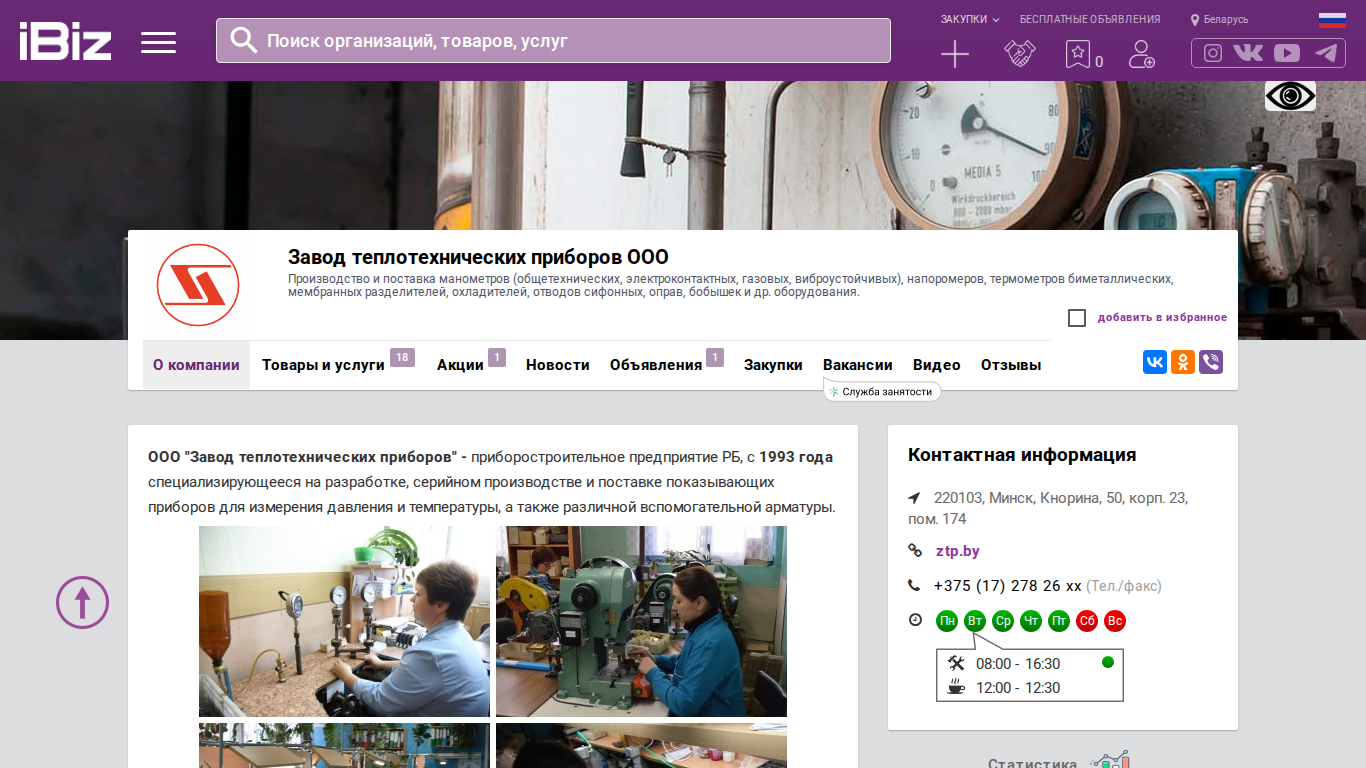Select Wednesday 'Ср' schedule day
The width and height of the screenshot is (1366, 768).
pyautogui.click(x=1003, y=621)
